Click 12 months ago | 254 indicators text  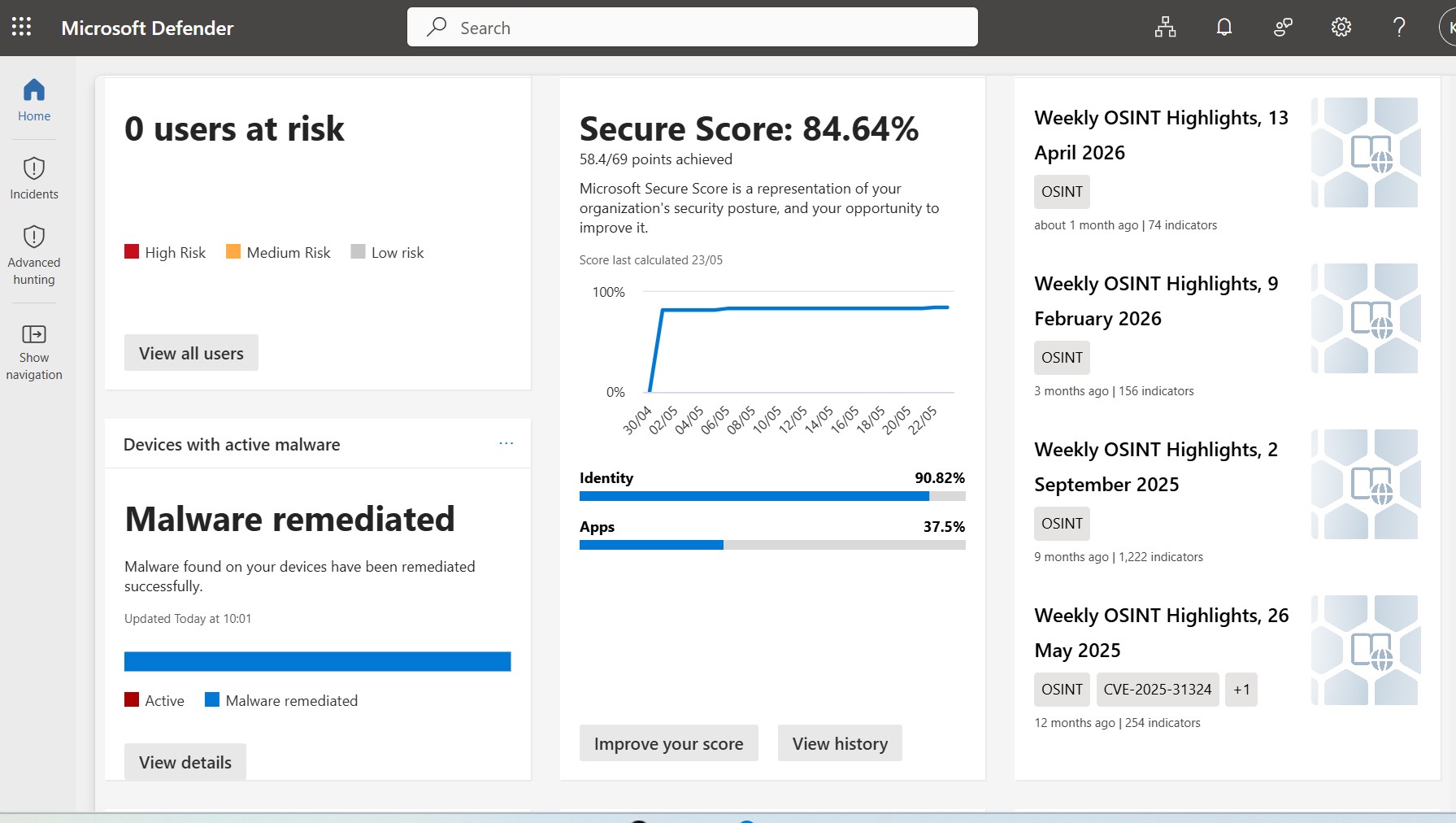click(1117, 723)
